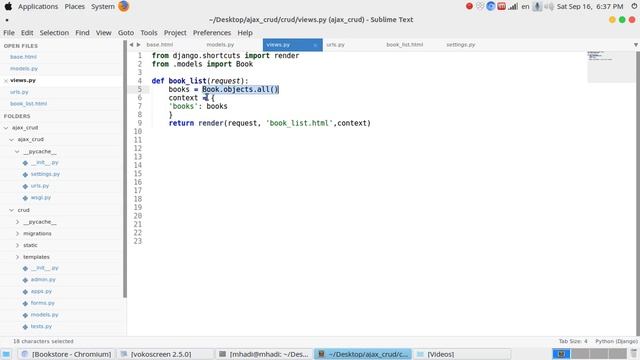Screen dimensions: 640x360
Task: Close views.py in Open Files list
Action: [x=6, y=81]
